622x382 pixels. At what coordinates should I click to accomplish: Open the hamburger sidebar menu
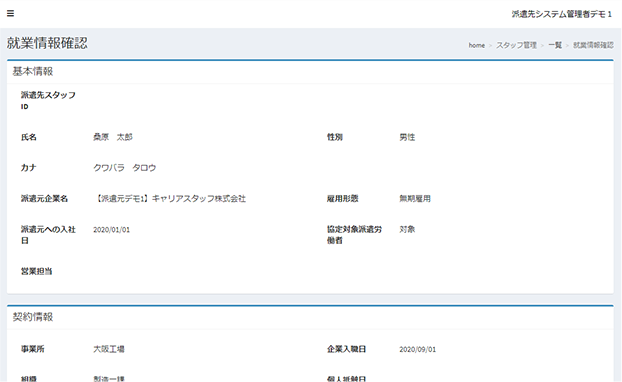(x=10, y=13)
